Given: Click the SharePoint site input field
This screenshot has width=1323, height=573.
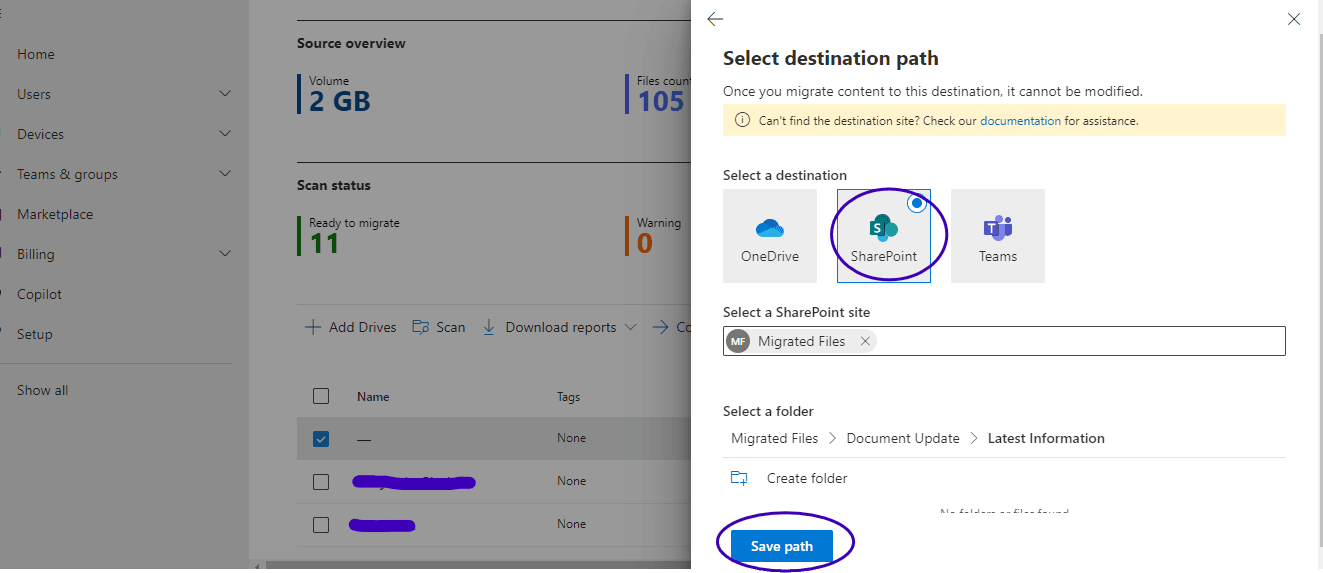Looking at the screenshot, I should click(x=1080, y=341).
